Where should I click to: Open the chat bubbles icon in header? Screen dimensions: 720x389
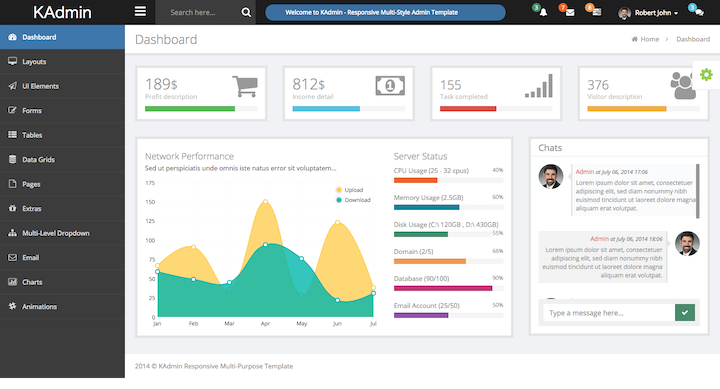(x=699, y=12)
